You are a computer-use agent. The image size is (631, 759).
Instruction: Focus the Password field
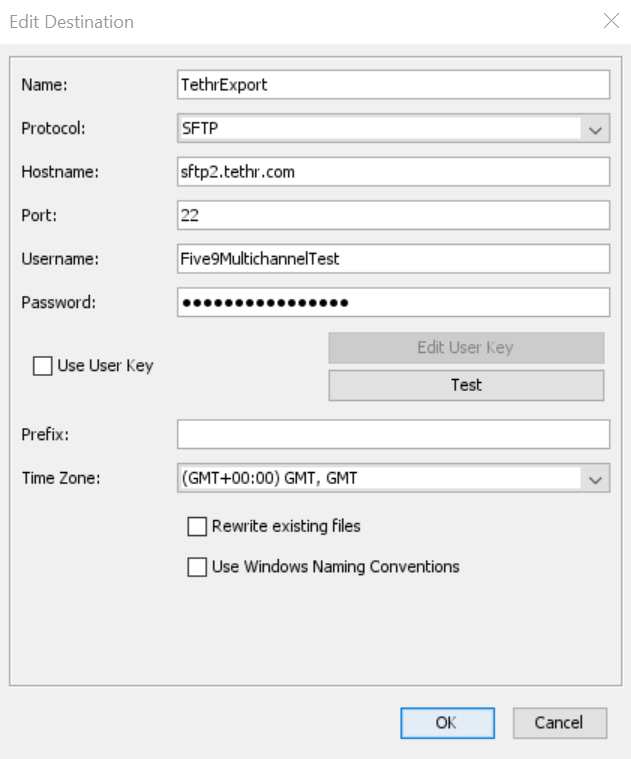click(x=393, y=302)
